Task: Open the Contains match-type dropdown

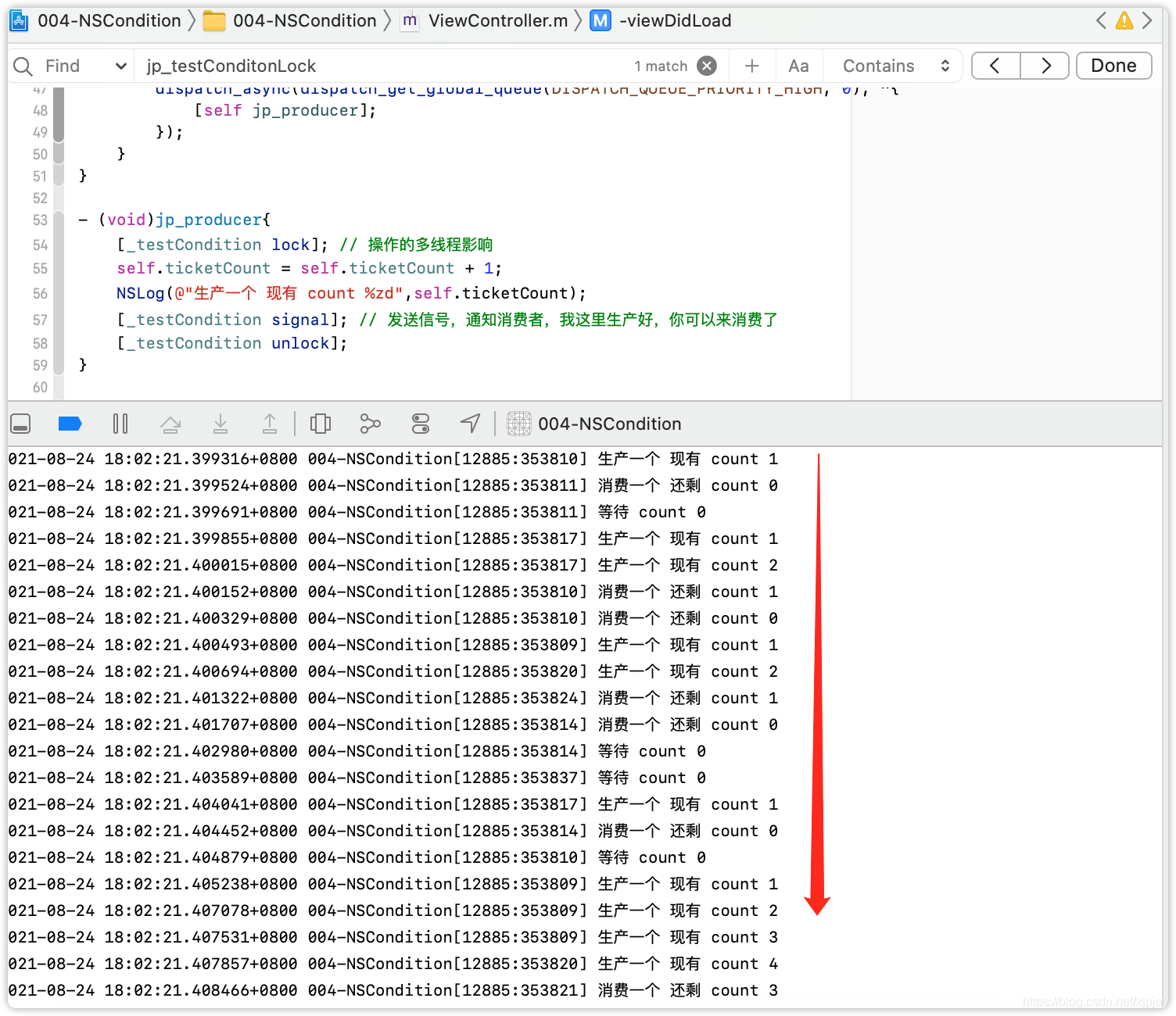Action: [896, 66]
